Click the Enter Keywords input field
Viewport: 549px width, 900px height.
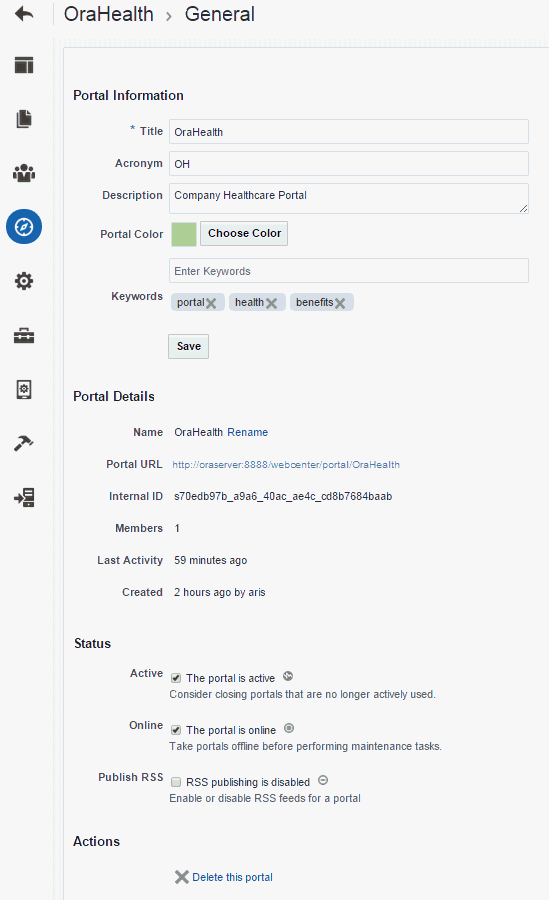[349, 270]
